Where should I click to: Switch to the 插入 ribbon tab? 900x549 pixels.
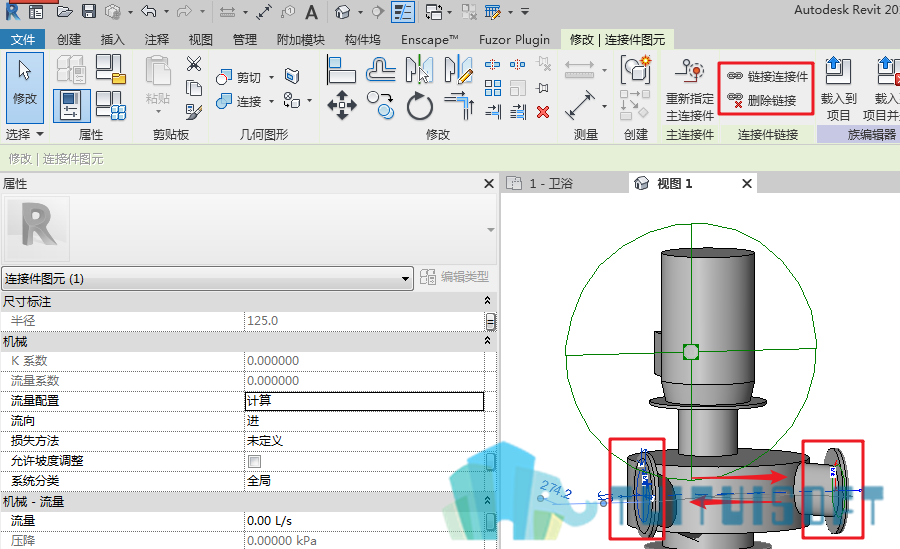[112, 40]
